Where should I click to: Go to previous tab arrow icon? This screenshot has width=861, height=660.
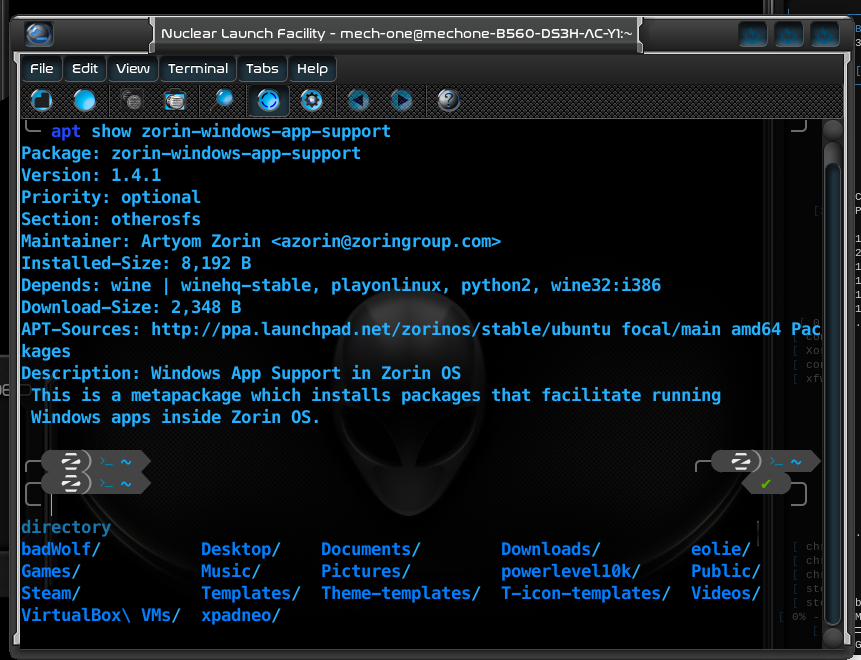[359, 100]
